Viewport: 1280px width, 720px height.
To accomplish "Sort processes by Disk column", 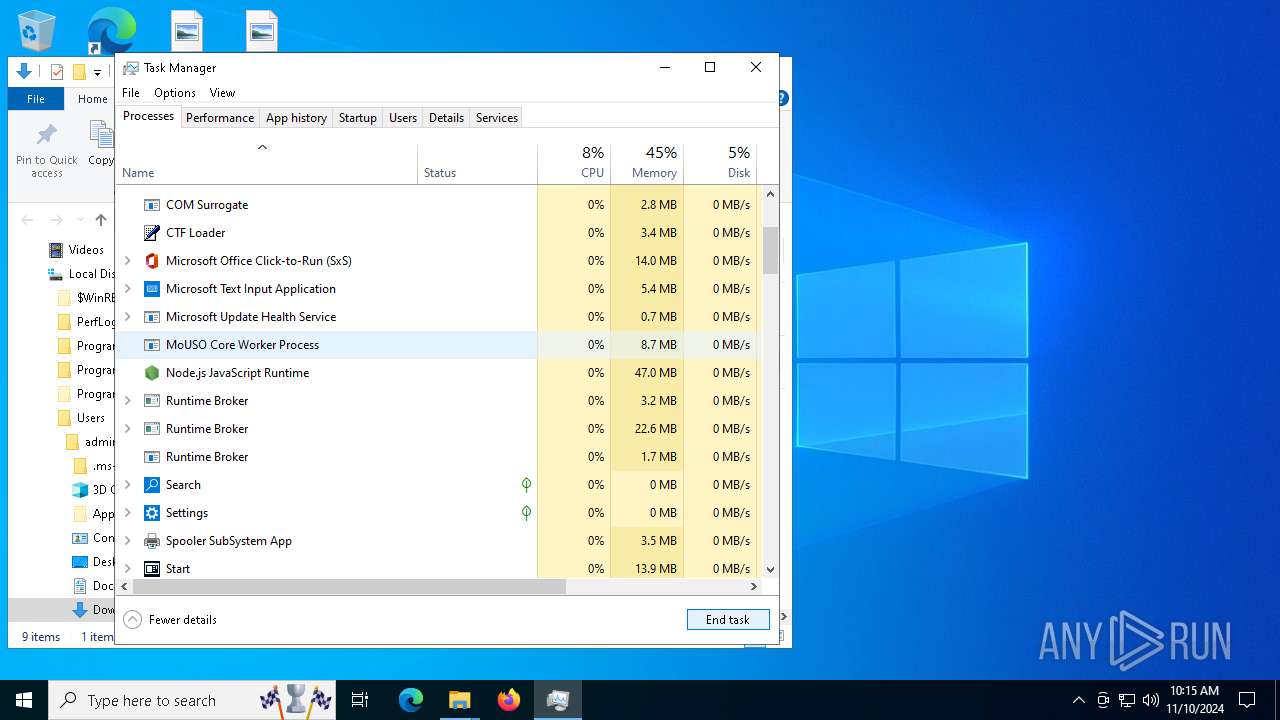I will [x=720, y=164].
